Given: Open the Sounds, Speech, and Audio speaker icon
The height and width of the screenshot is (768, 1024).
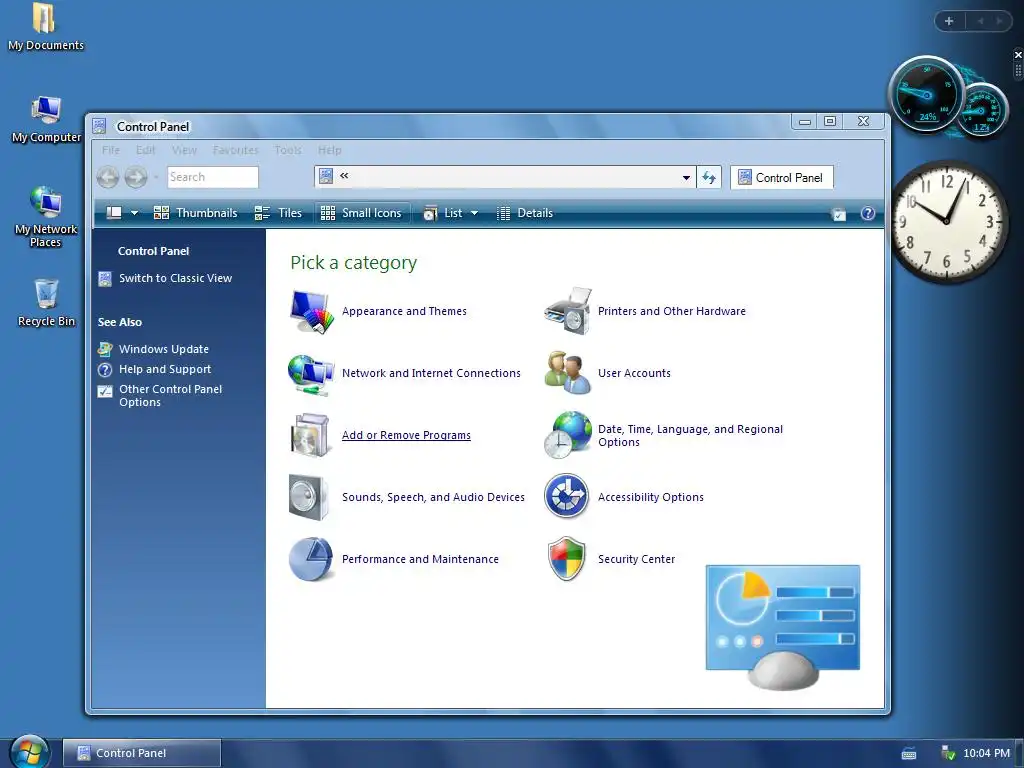Looking at the screenshot, I should 308,497.
